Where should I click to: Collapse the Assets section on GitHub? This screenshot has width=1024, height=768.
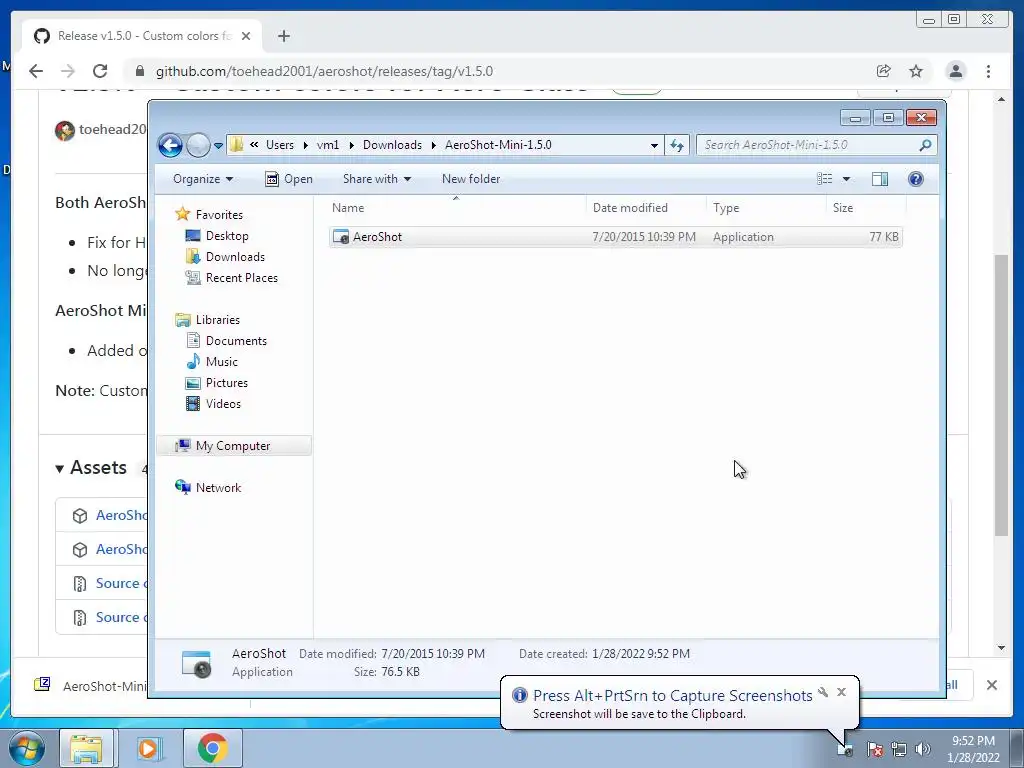(x=91, y=468)
